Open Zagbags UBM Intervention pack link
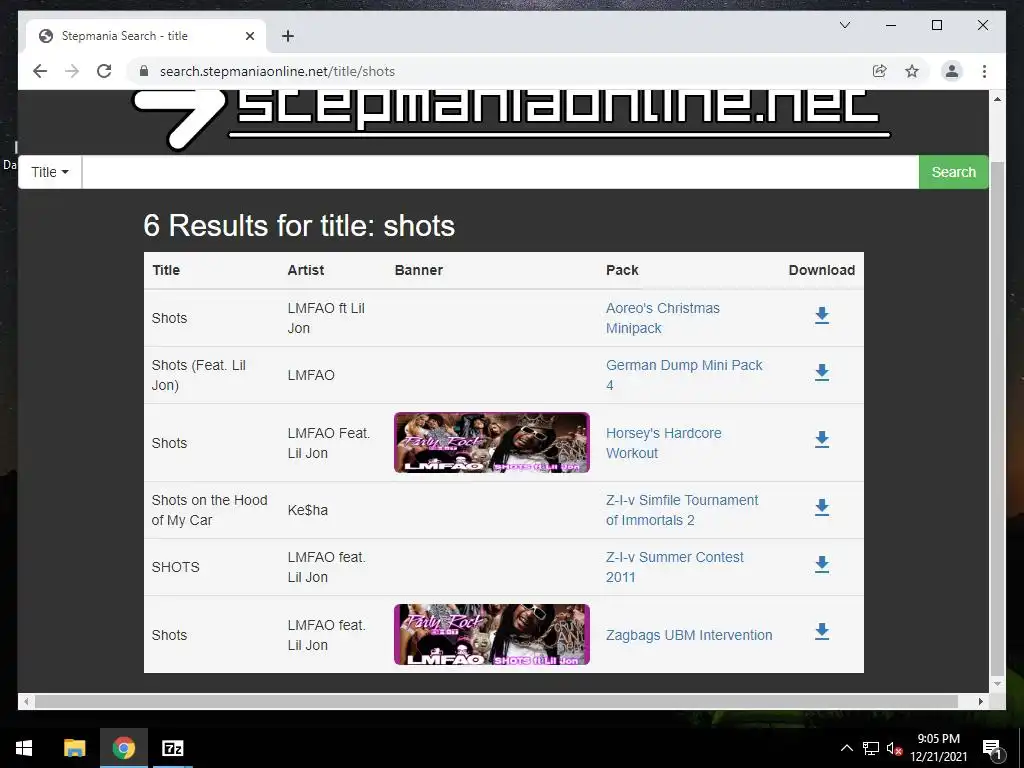 (x=689, y=635)
